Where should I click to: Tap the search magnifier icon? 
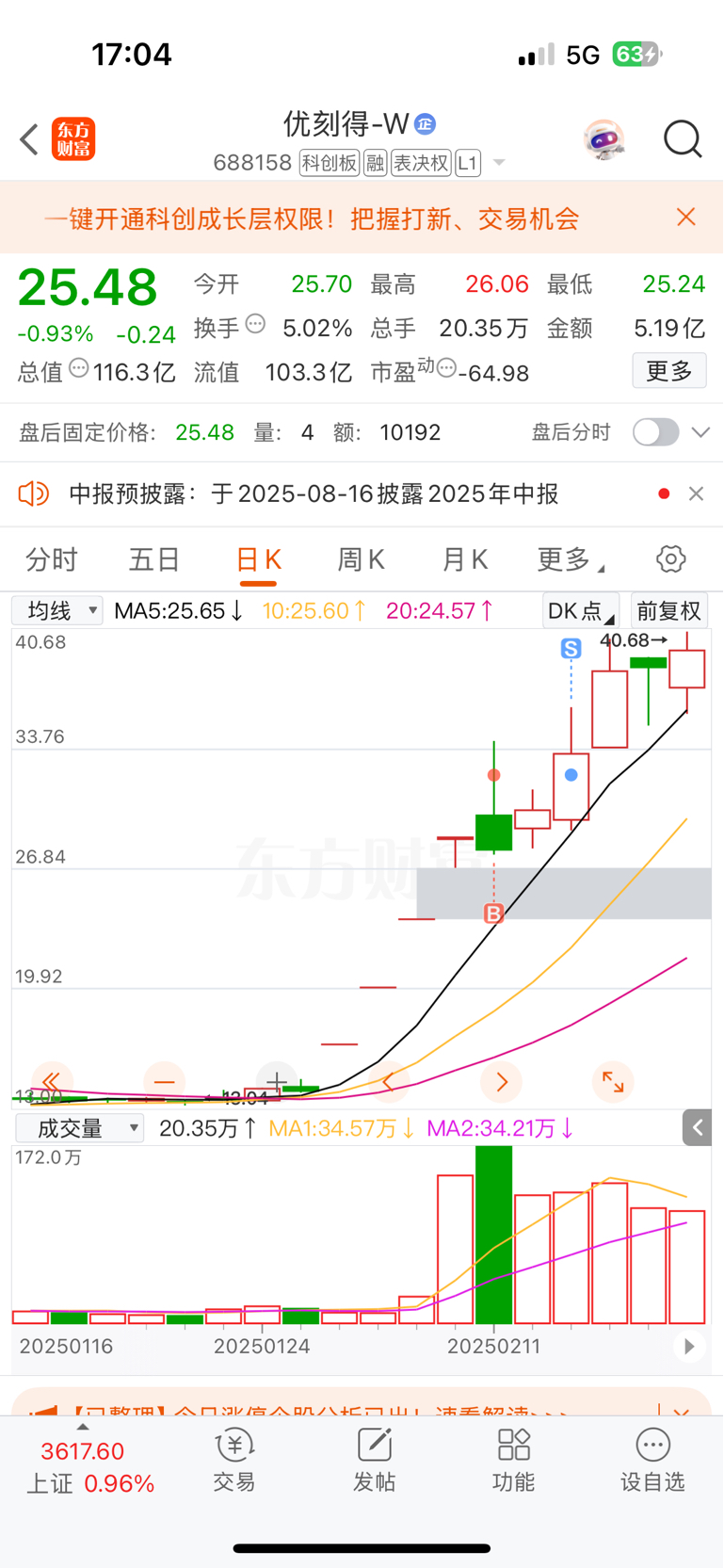pos(683,139)
